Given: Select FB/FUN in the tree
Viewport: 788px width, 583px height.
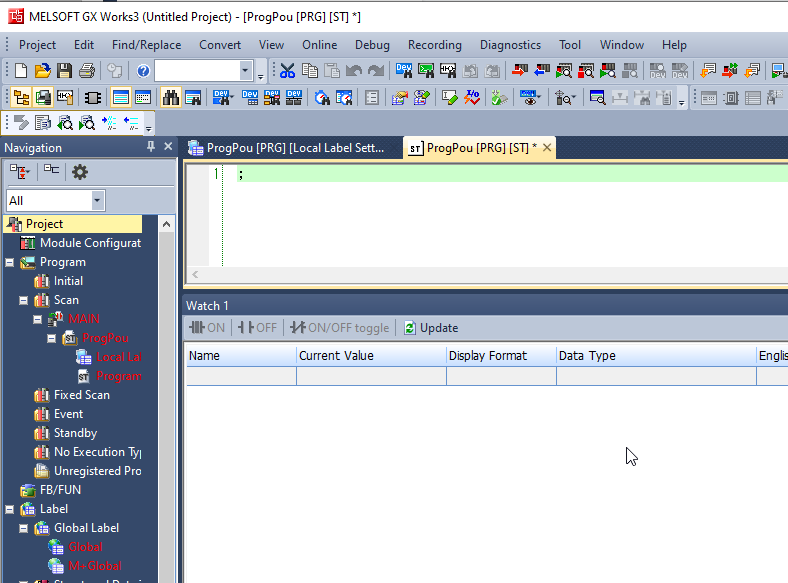Looking at the screenshot, I should 50,490.
